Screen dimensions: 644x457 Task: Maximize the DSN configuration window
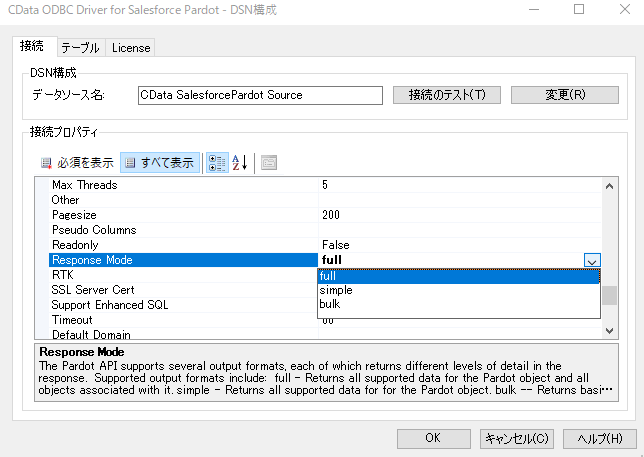pos(579,9)
